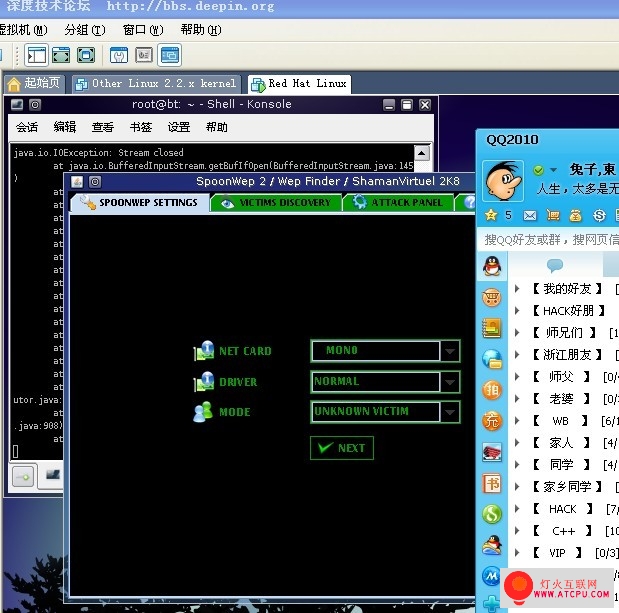Open Konsole 编辑 menu
Image resolution: width=619 pixels, height=613 pixels.
[x=65, y=127]
